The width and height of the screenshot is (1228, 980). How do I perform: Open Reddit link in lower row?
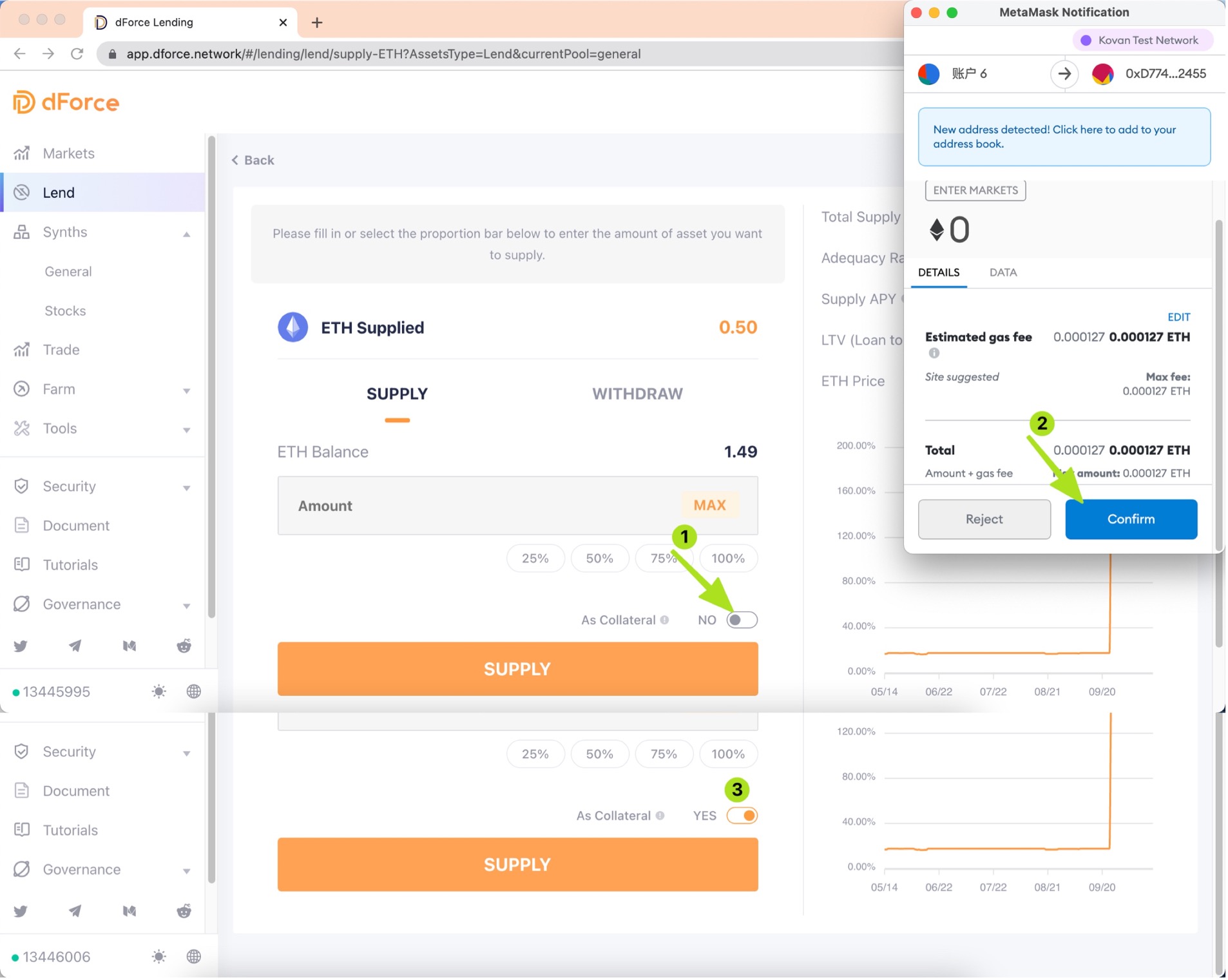(x=184, y=912)
